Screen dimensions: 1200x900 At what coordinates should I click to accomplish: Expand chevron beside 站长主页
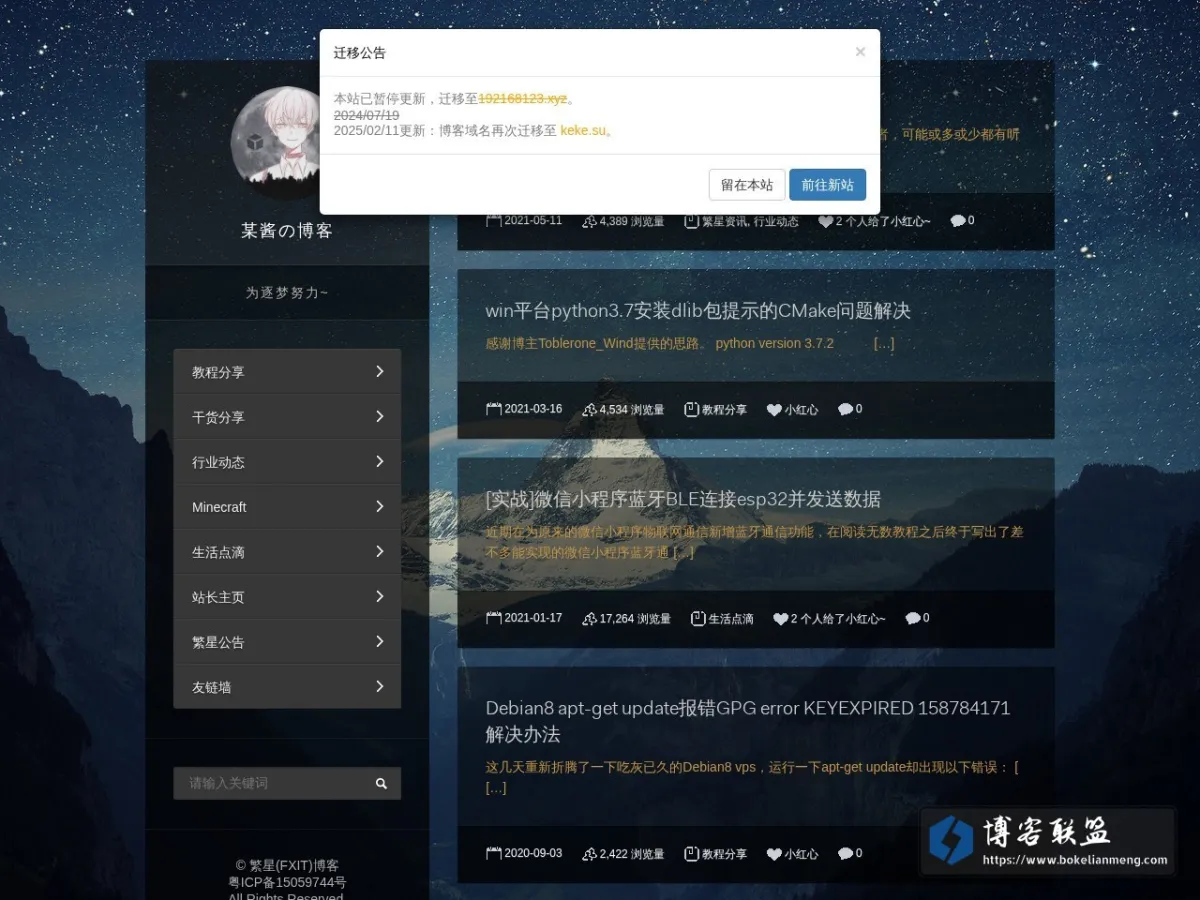[380, 596]
